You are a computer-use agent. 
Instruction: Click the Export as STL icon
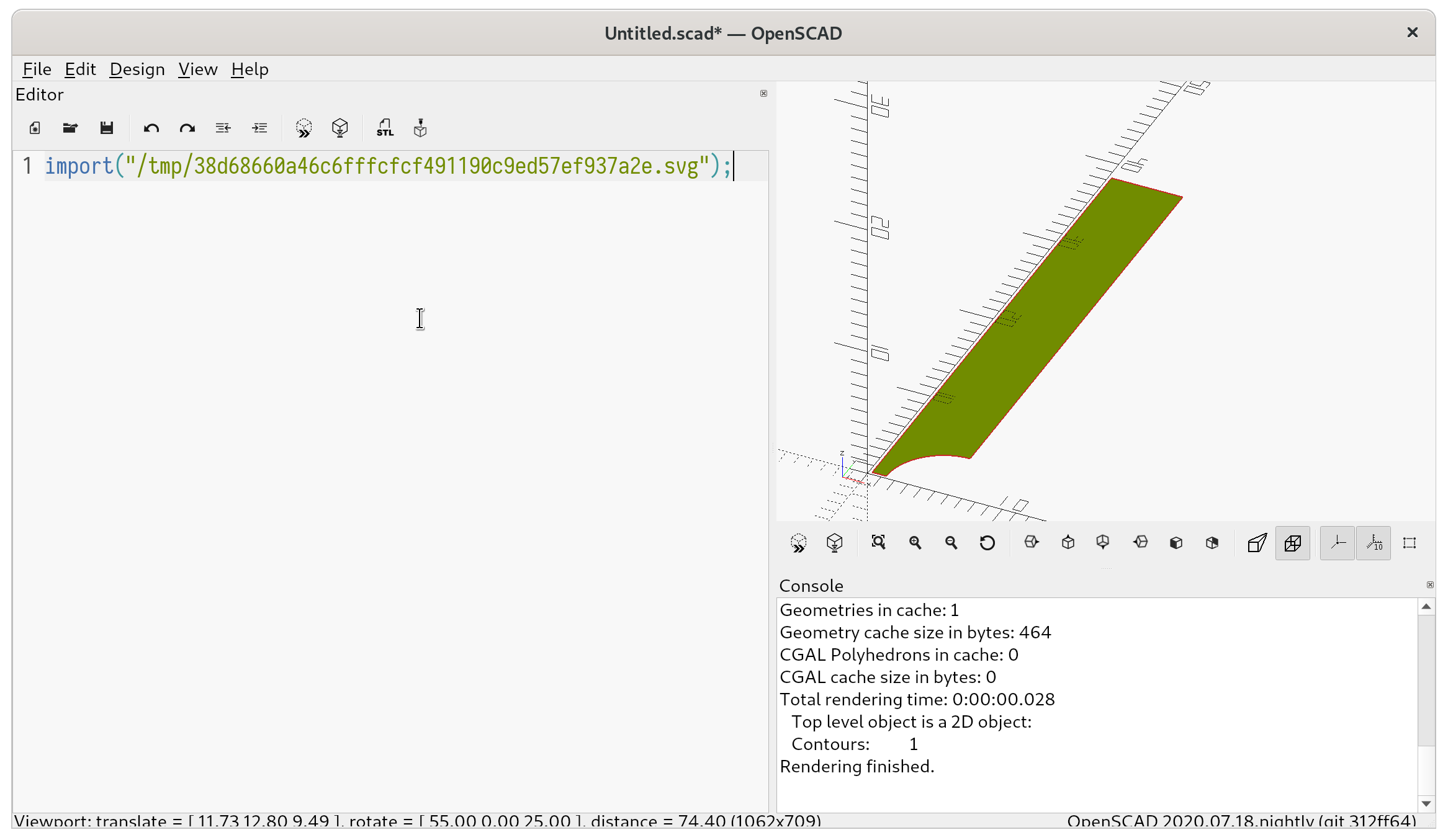click(x=385, y=128)
